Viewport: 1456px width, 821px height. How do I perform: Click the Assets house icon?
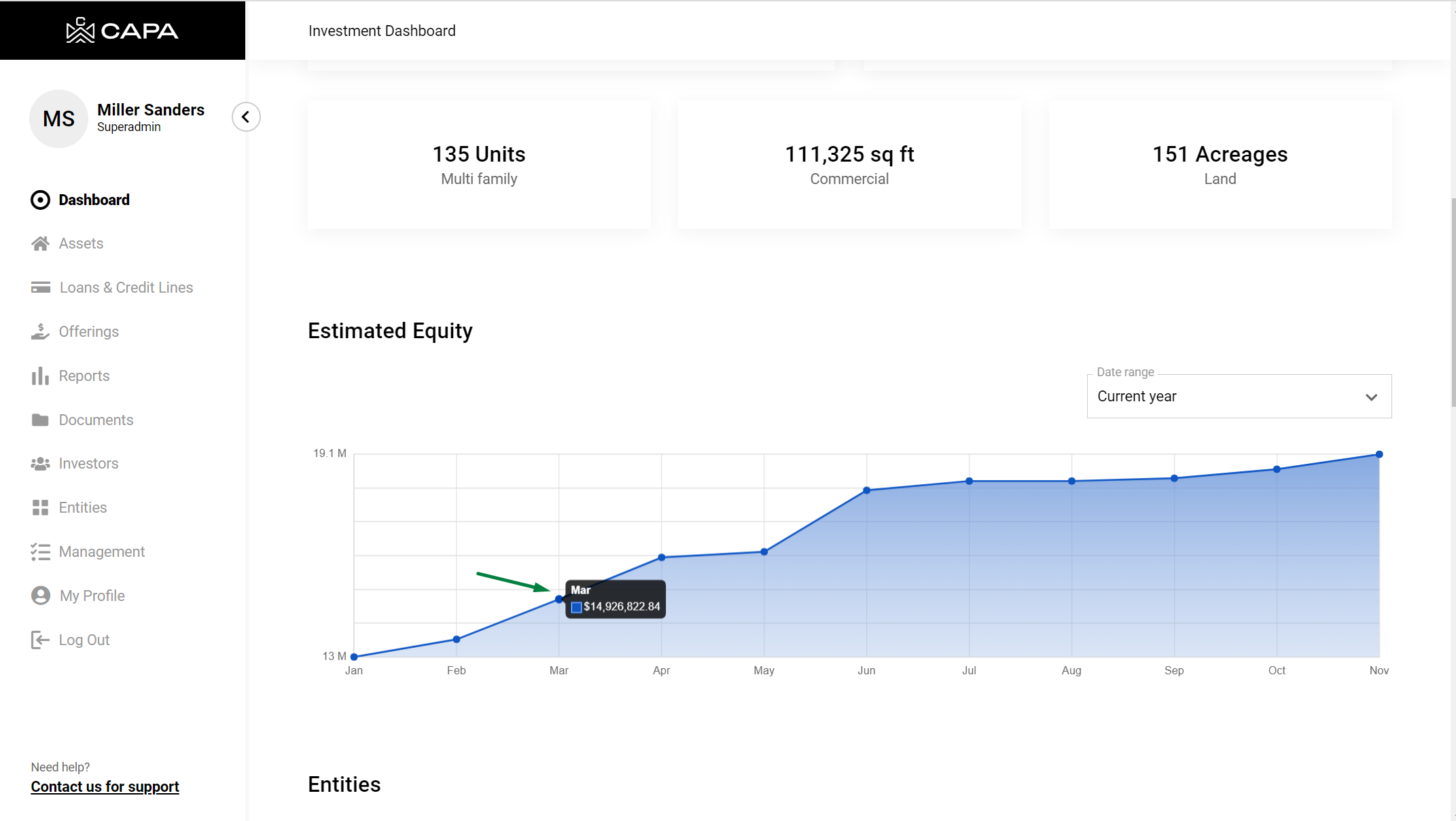pyautogui.click(x=40, y=244)
